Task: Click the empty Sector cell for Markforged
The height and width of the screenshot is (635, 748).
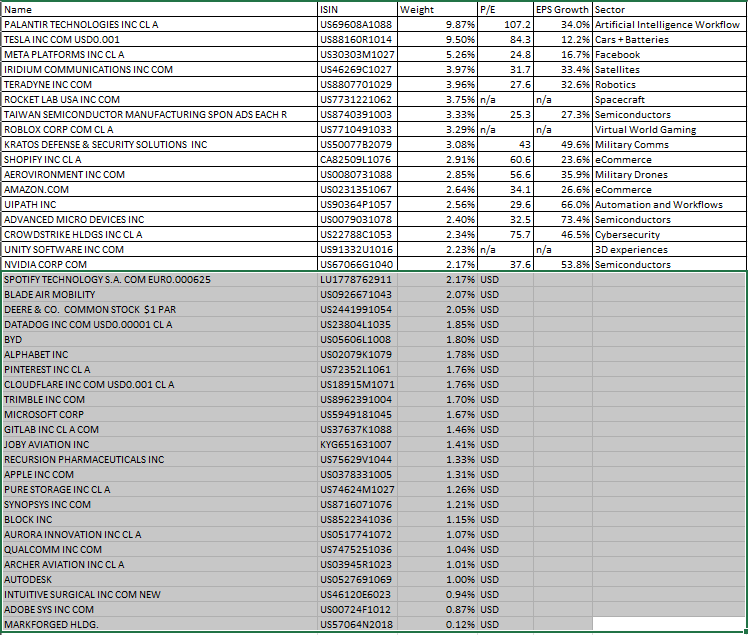Action: tap(670, 625)
